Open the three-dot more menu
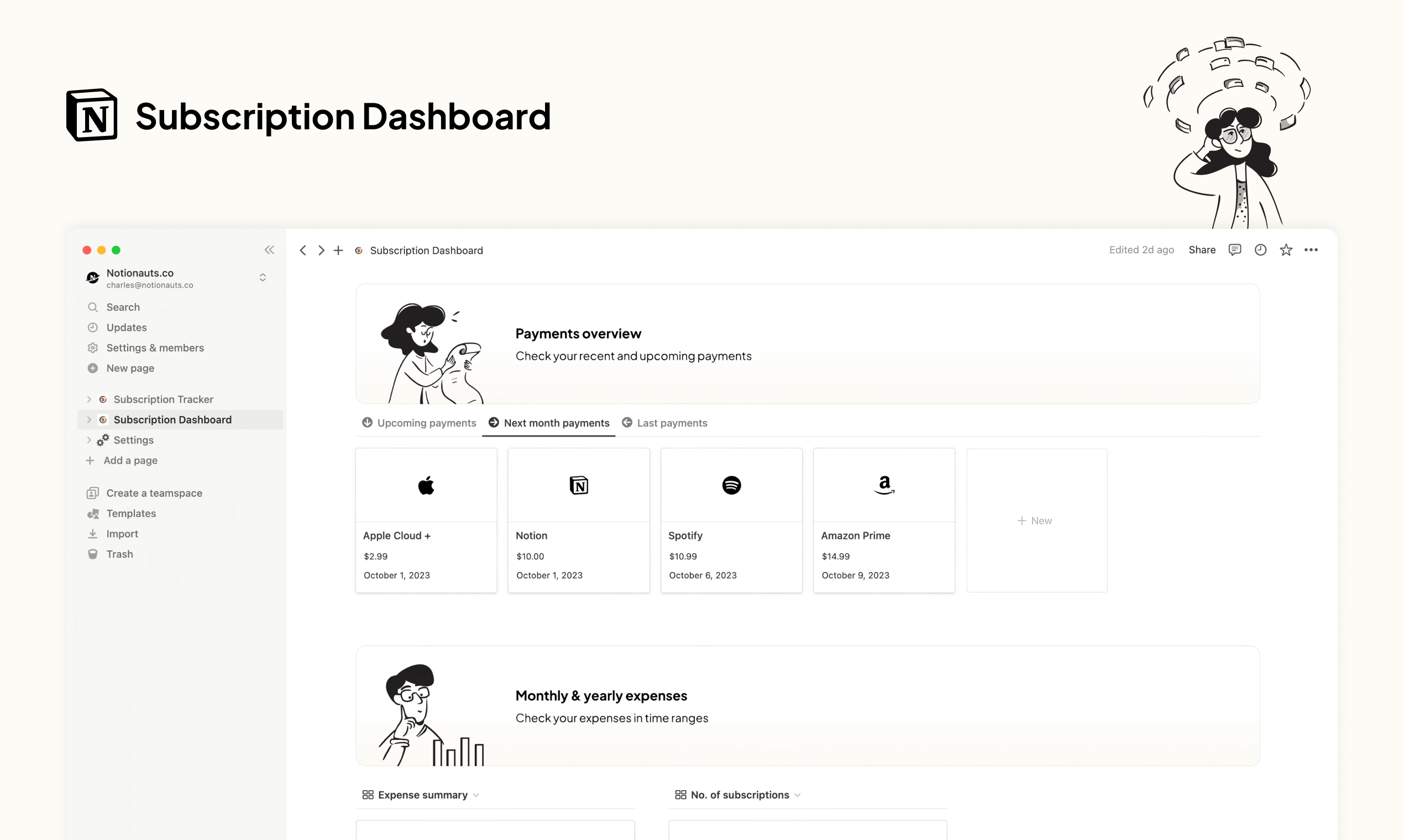Screen dimensions: 1404x840 1311,250
